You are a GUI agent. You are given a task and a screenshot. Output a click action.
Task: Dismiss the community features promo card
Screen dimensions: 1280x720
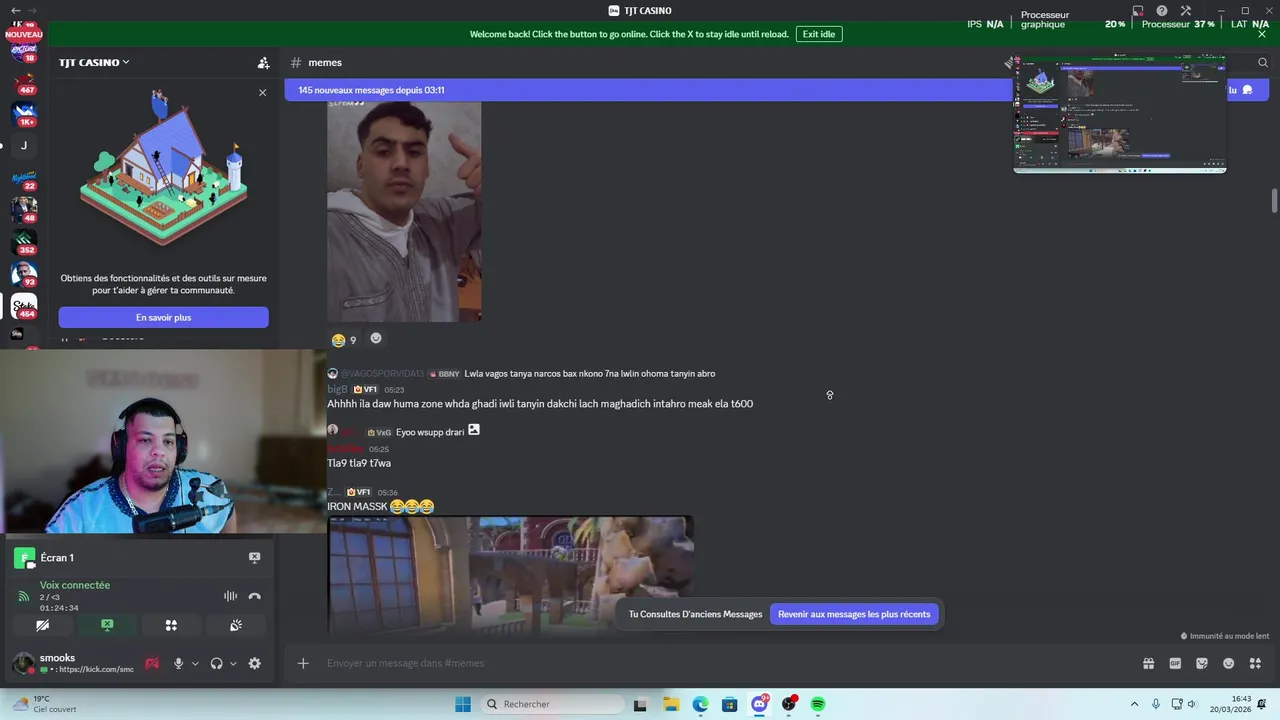[262, 92]
